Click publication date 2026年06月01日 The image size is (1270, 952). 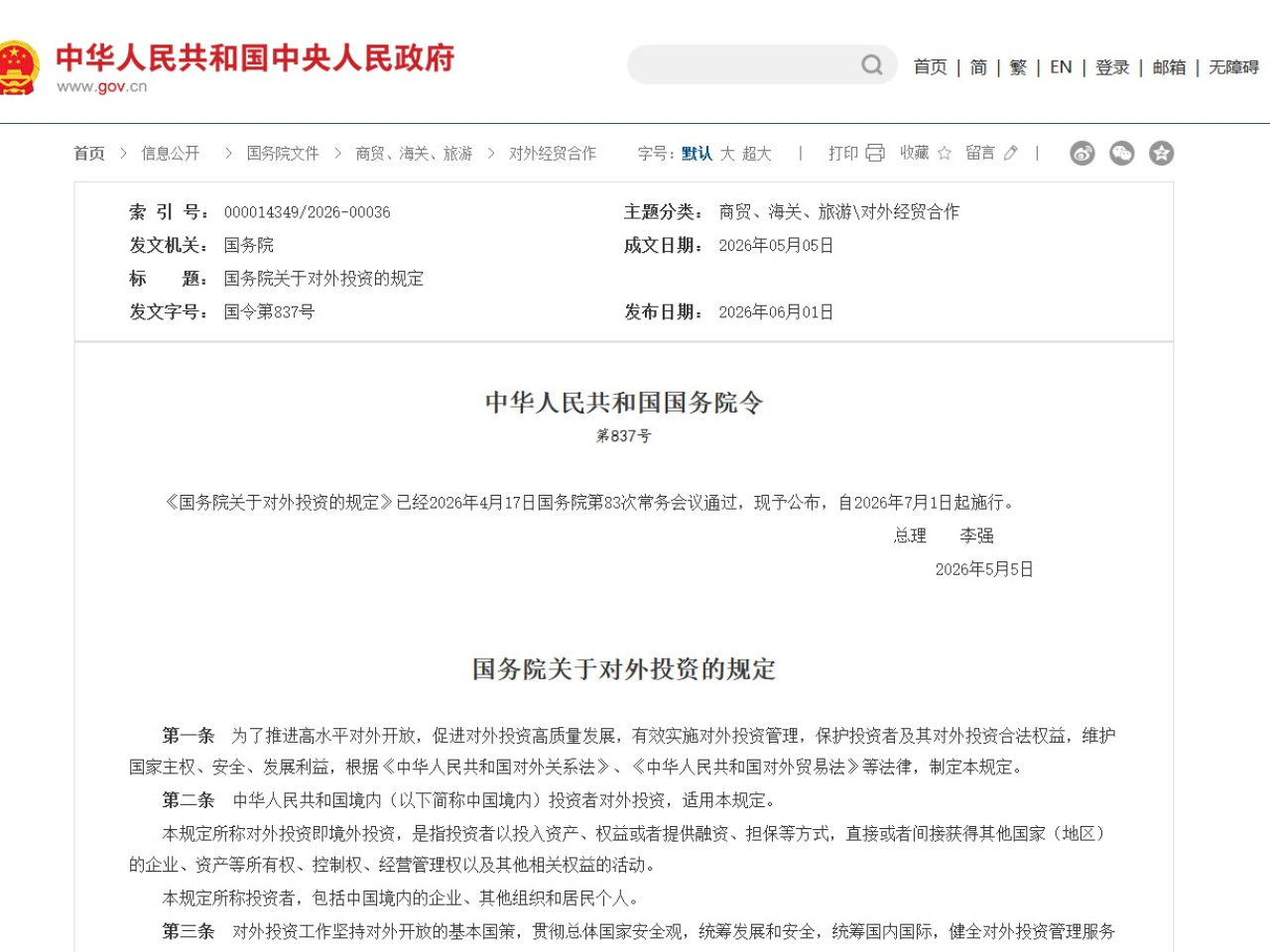pos(776,312)
